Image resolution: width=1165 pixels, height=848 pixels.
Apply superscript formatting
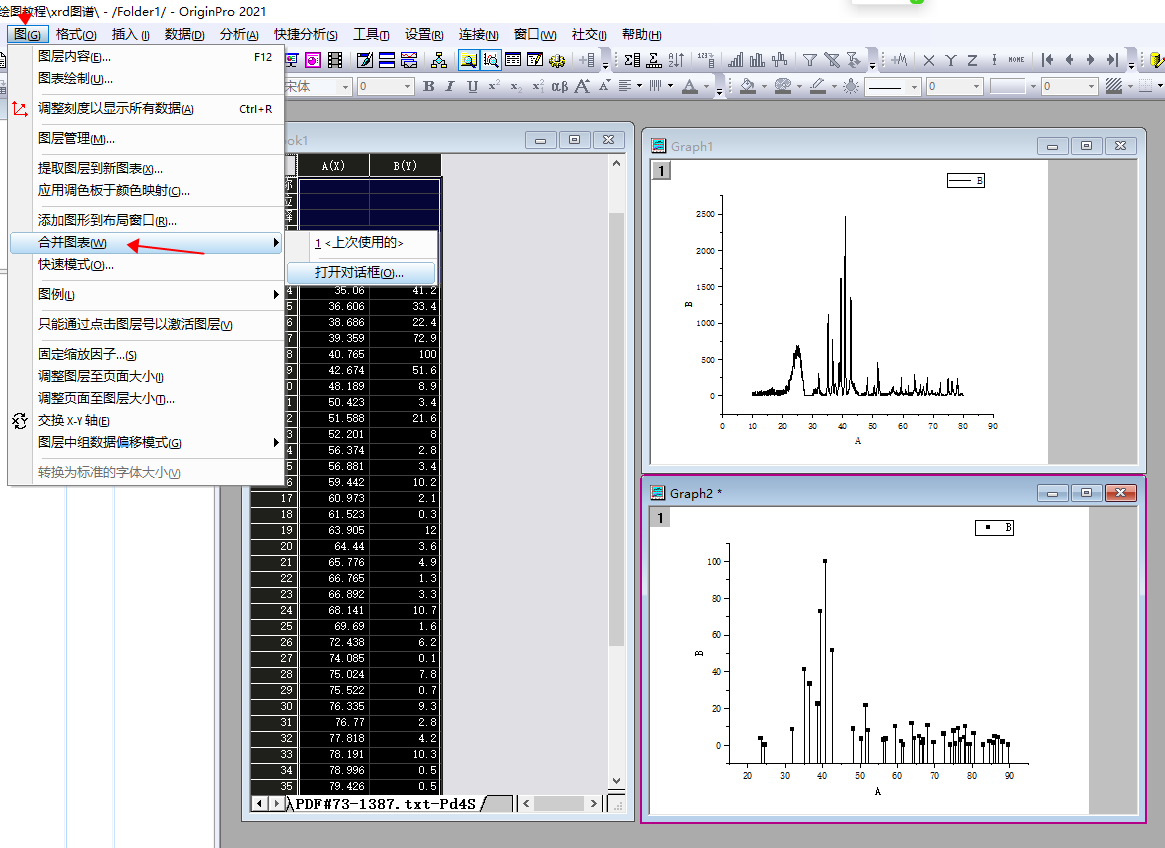click(494, 86)
